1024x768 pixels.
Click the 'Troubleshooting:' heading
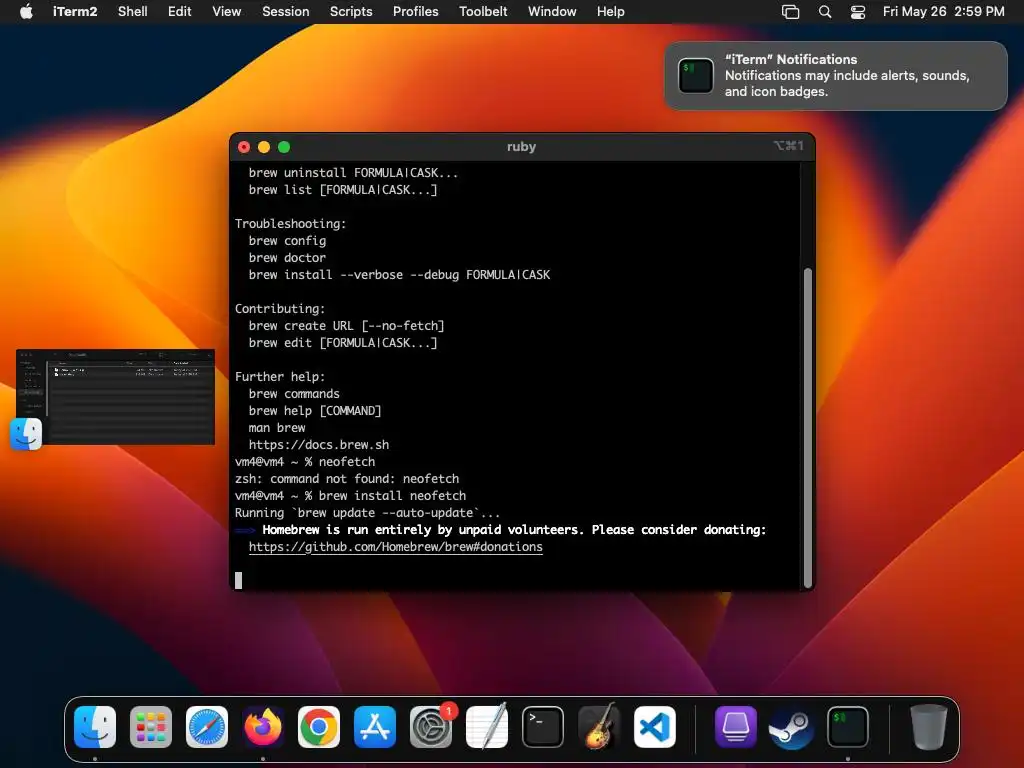pyautogui.click(x=291, y=224)
